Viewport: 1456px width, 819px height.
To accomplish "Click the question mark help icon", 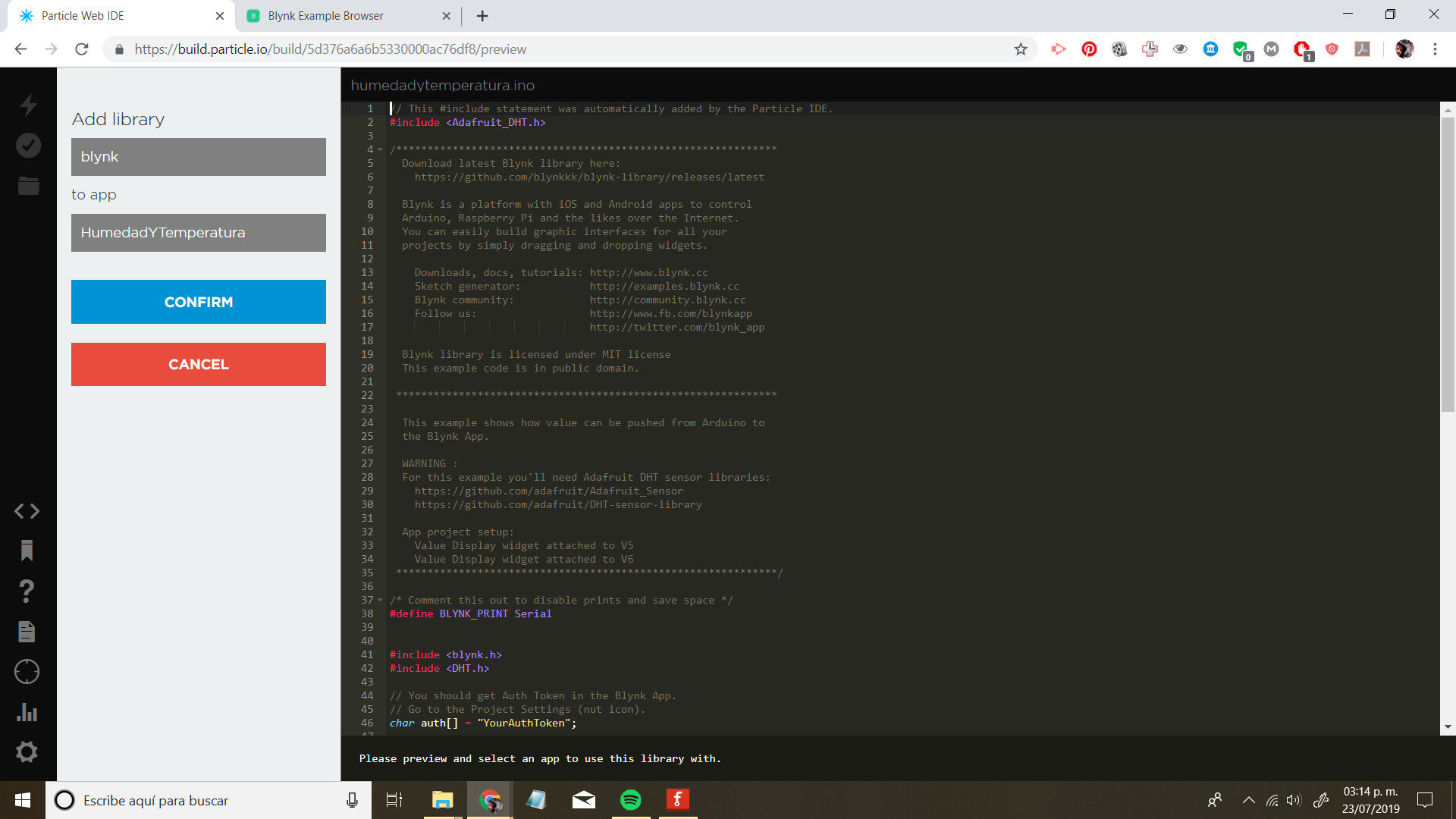I will click(27, 591).
